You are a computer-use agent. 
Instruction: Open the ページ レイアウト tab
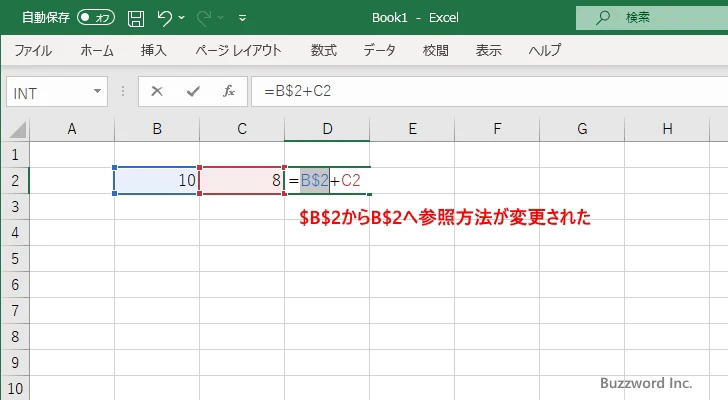(x=238, y=50)
